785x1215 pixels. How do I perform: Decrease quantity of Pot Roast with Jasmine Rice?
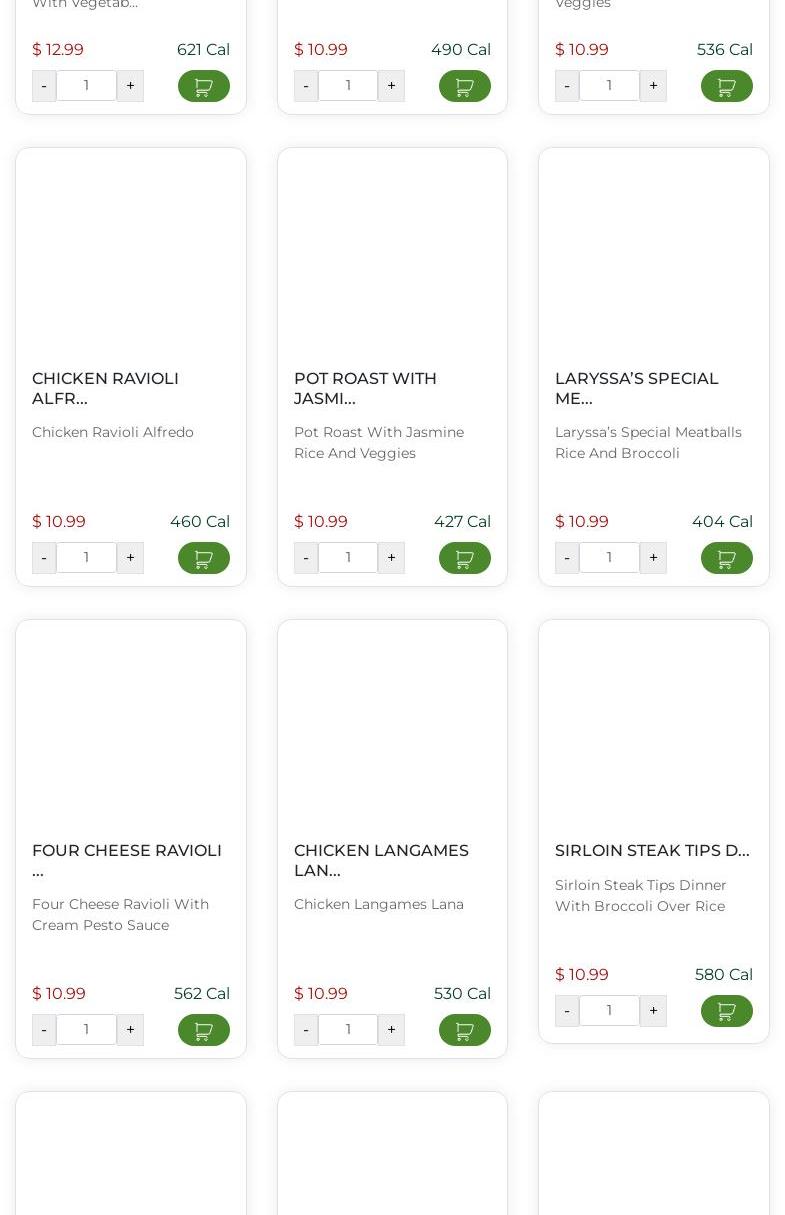coord(306,558)
